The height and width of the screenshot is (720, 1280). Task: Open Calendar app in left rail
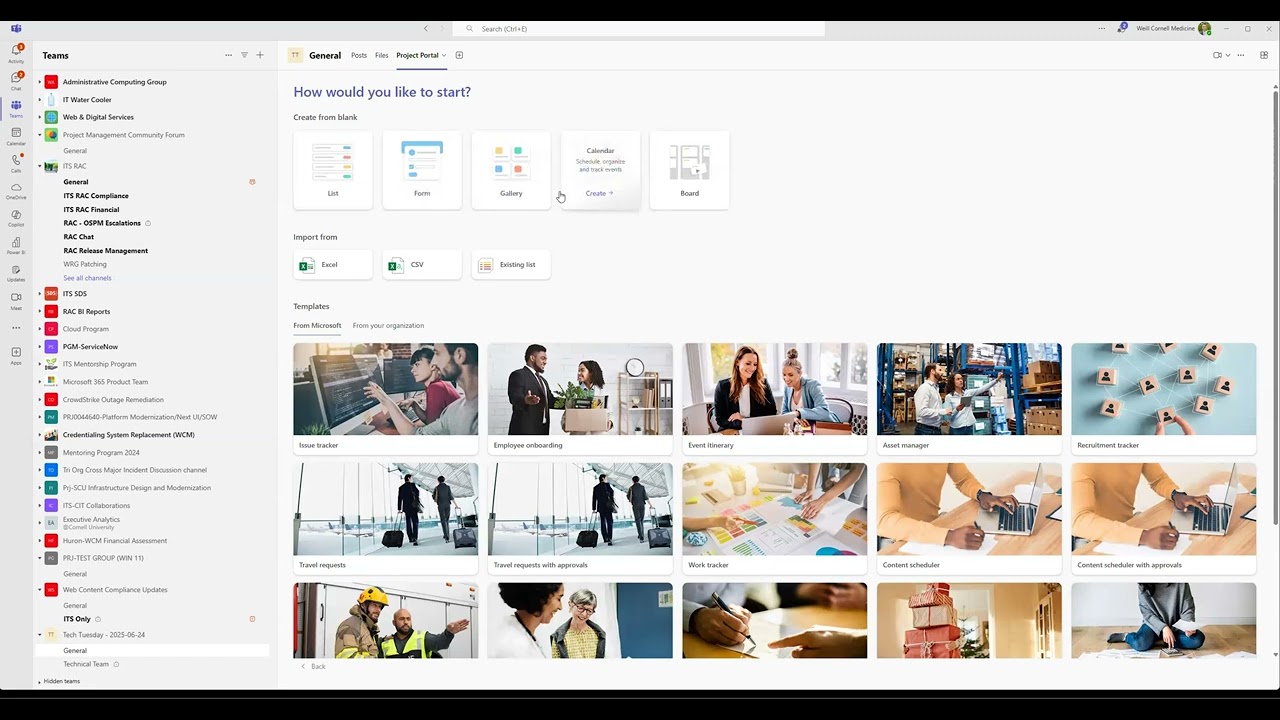(x=16, y=135)
